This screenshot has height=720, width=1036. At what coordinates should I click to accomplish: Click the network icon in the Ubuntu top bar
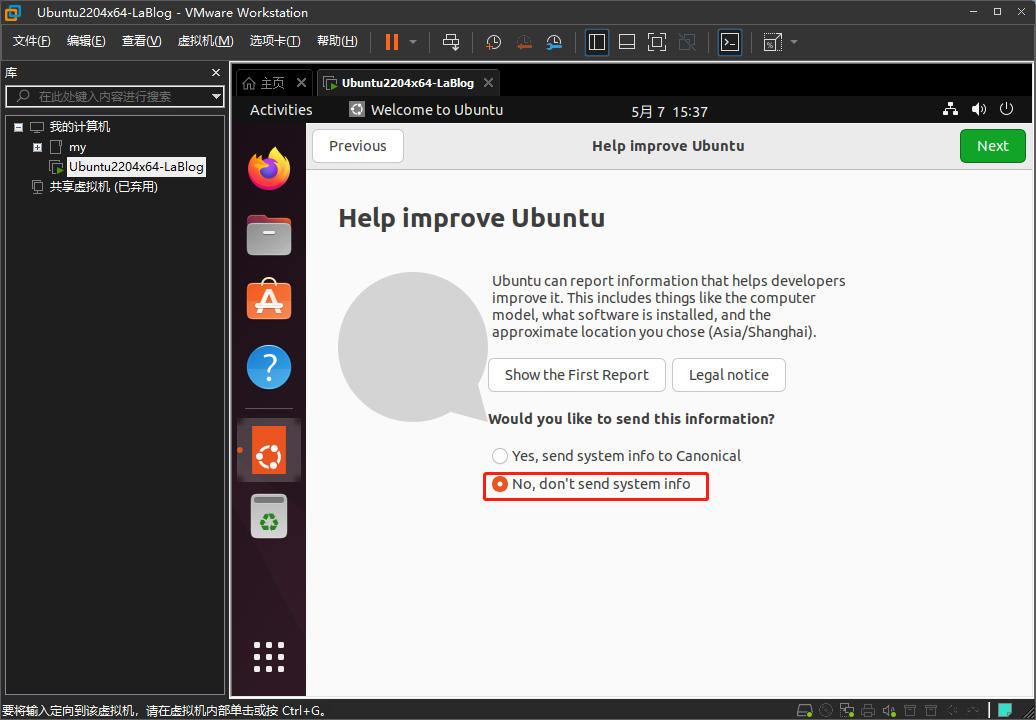click(950, 109)
